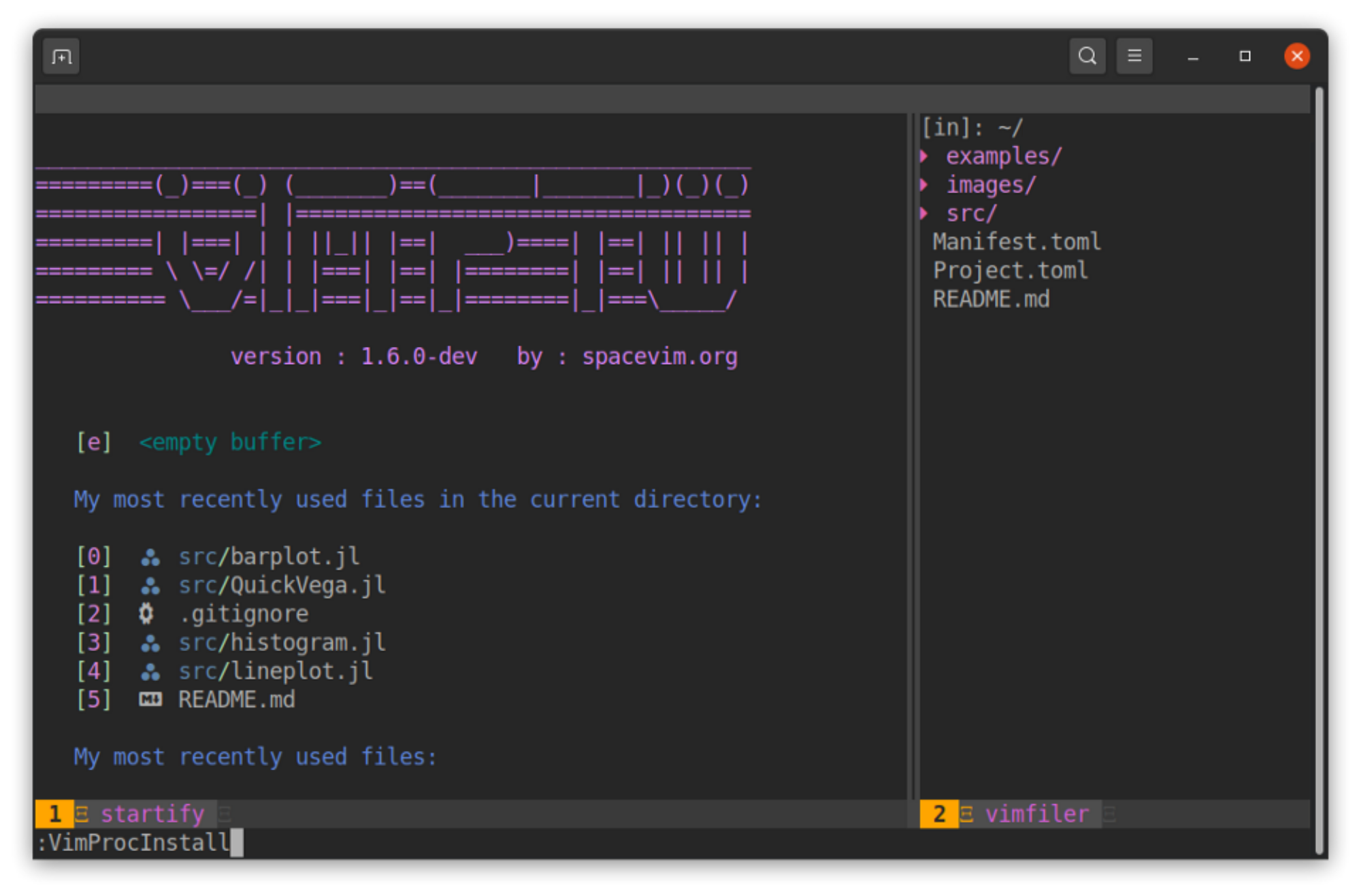
Task: Click the Julia icon beside src/barplot.jl
Action: tap(151, 556)
